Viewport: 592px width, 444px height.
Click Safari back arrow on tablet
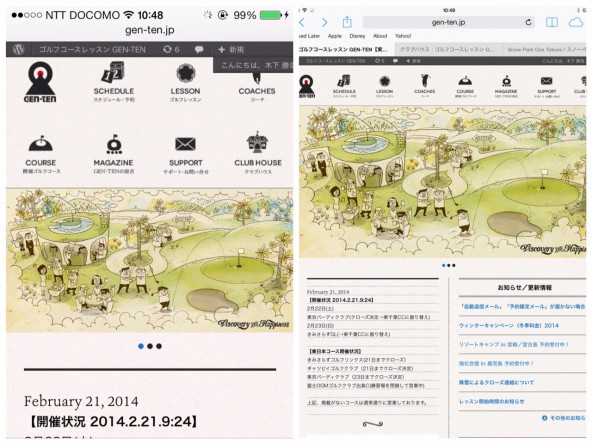click(x=302, y=22)
